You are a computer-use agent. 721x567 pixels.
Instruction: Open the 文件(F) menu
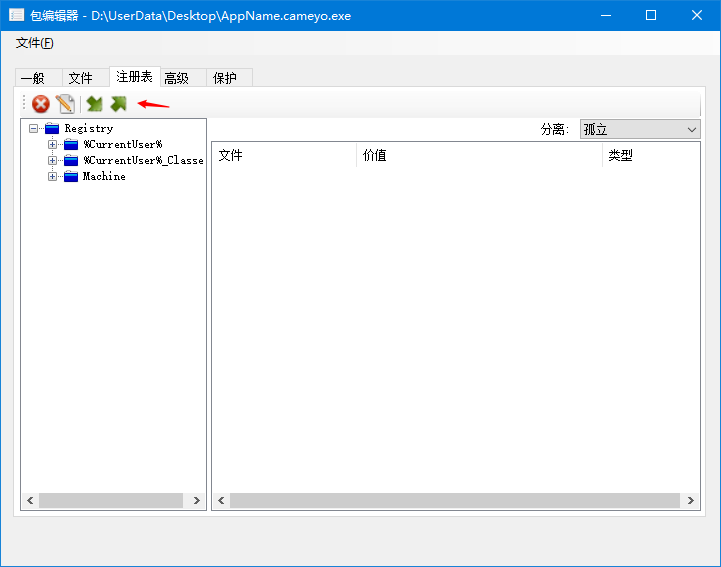tap(34, 43)
